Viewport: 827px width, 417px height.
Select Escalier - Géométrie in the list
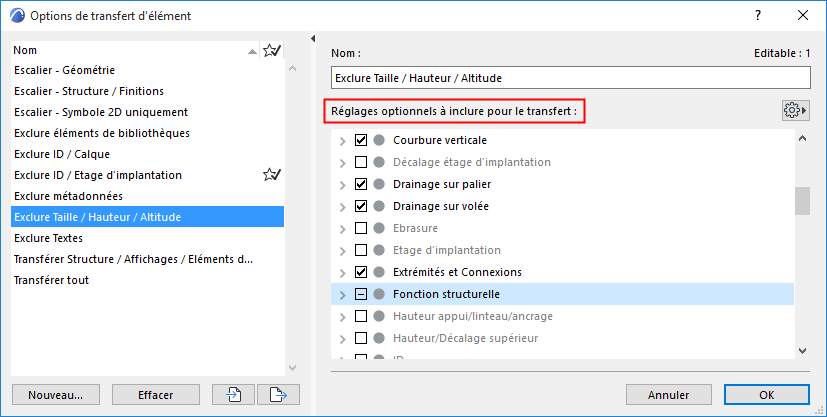[x=65, y=70]
